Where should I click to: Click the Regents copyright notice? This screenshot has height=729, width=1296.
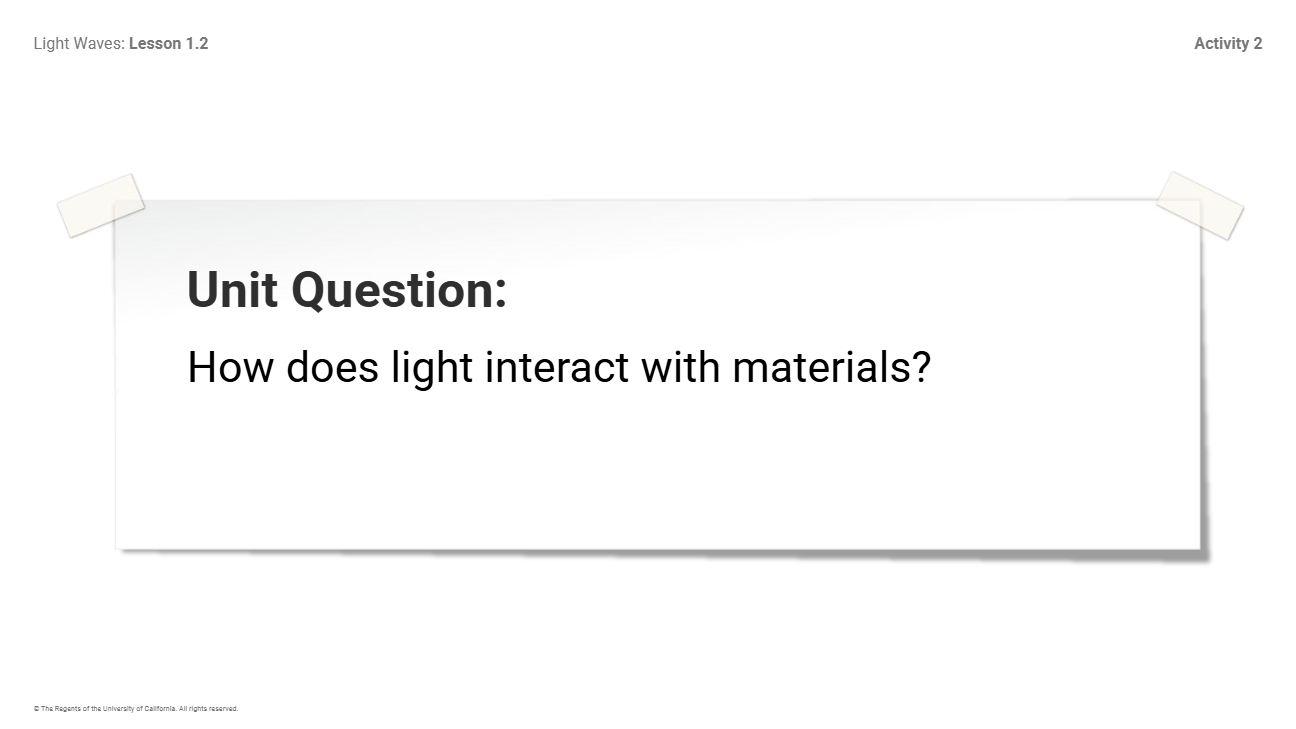pyautogui.click(x=135, y=709)
